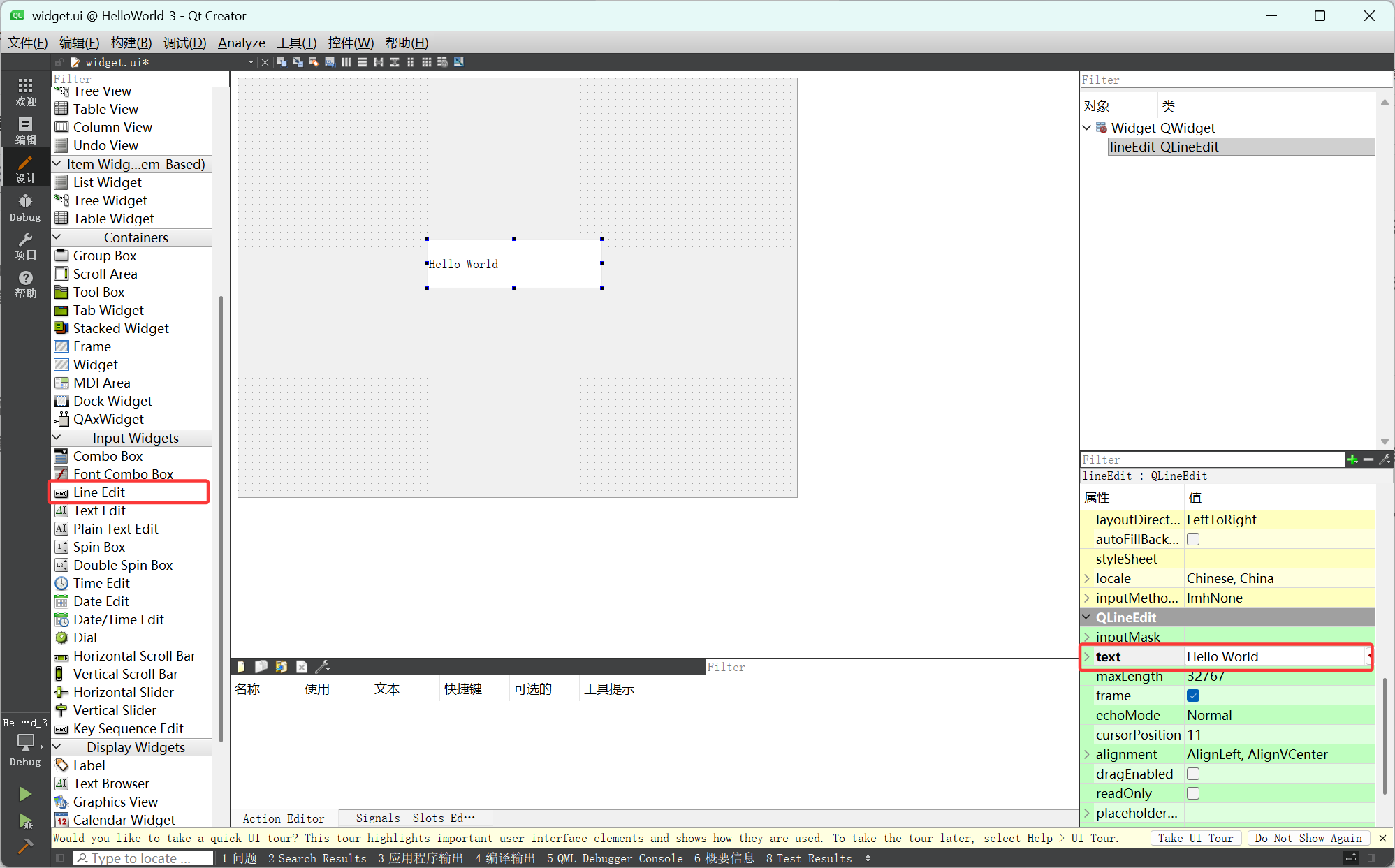
Task: Click Edit Signals/Slots toolbar icon
Action: coord(298,62)
